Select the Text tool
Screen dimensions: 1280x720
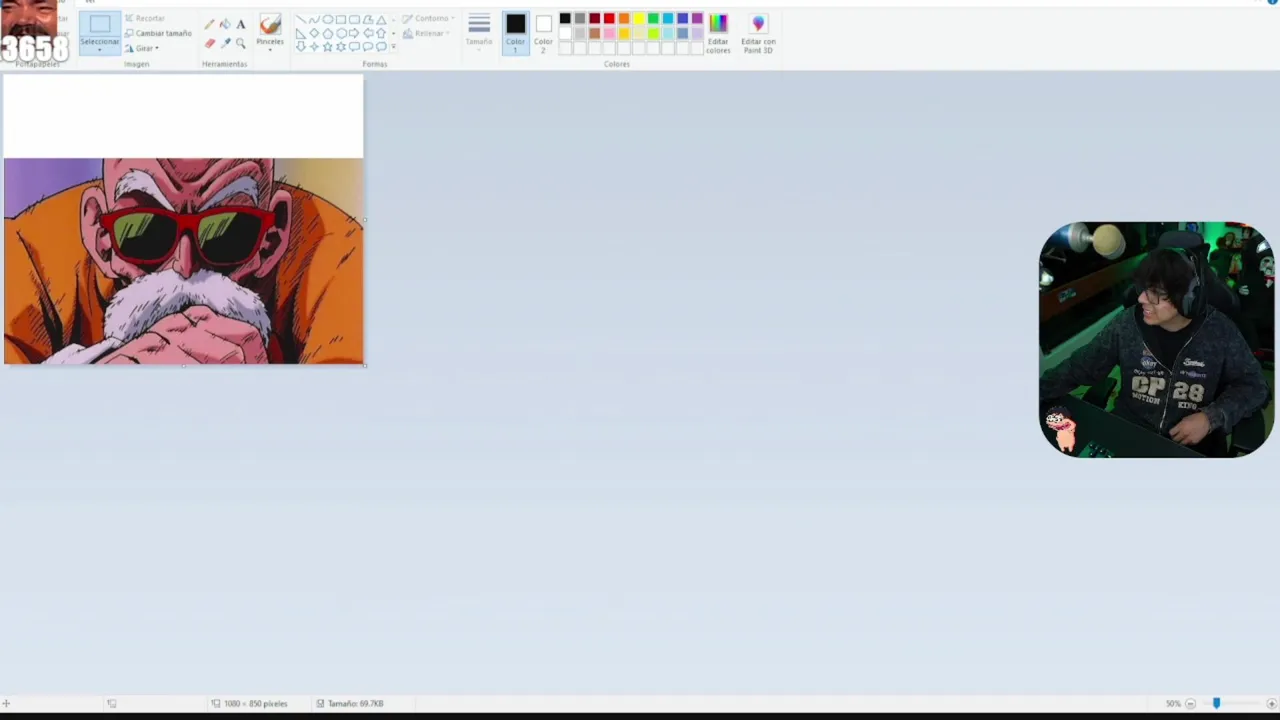tap(241, 24)
